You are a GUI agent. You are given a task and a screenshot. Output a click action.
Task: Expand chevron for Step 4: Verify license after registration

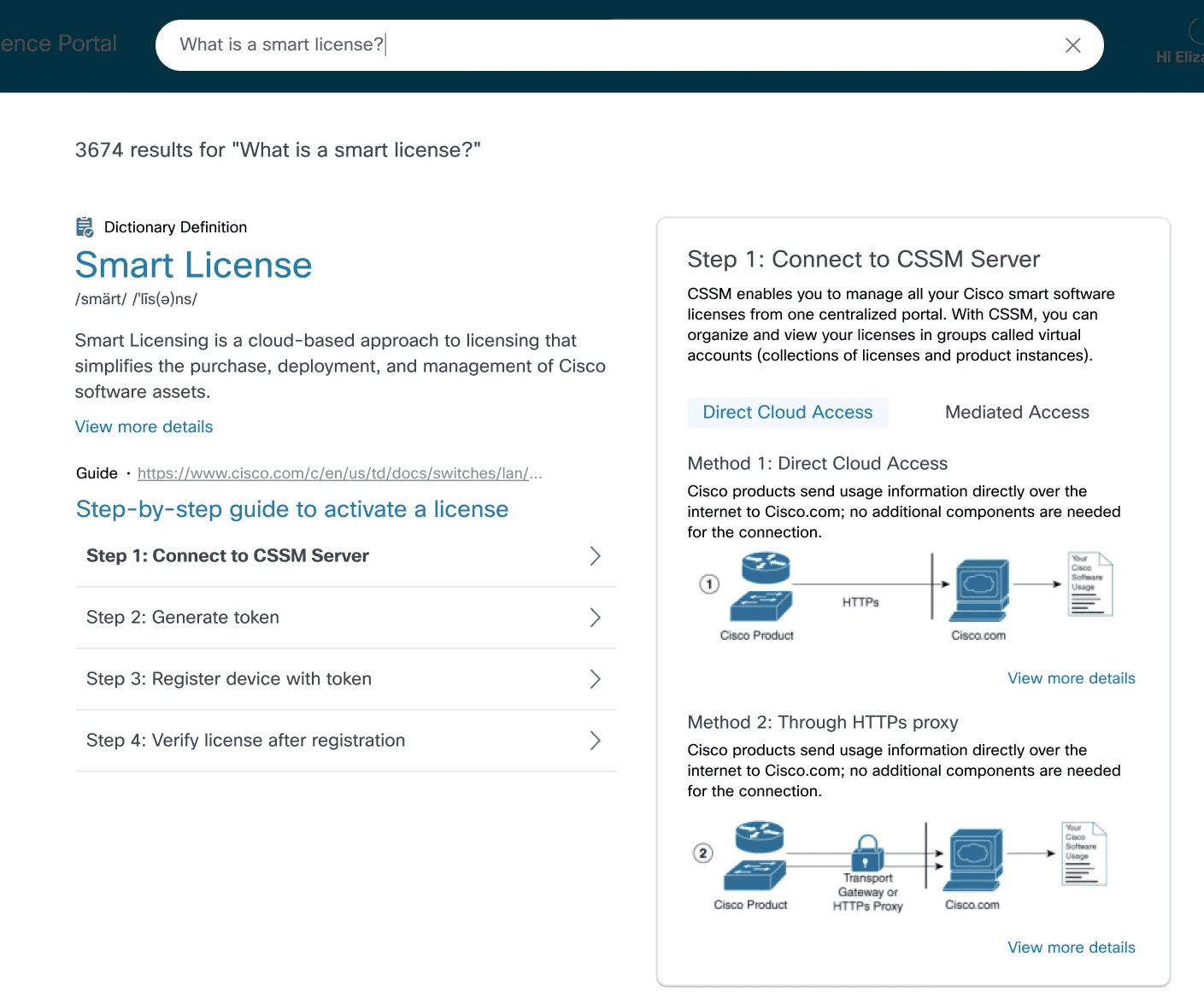[x=596, y=741]
